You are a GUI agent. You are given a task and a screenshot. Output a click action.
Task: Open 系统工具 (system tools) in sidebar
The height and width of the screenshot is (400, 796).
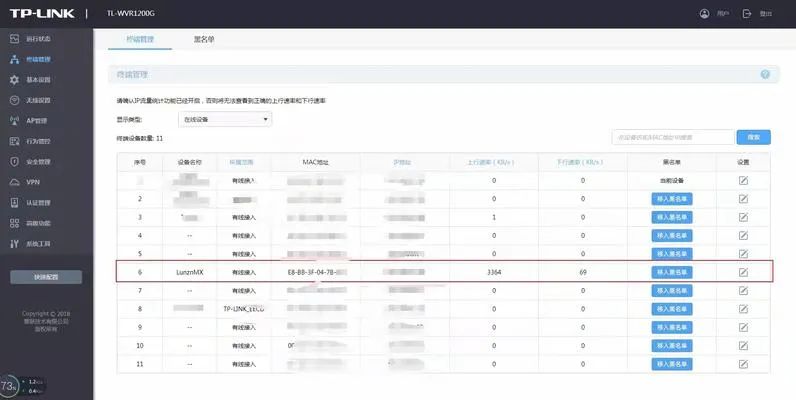coord(30,244)
